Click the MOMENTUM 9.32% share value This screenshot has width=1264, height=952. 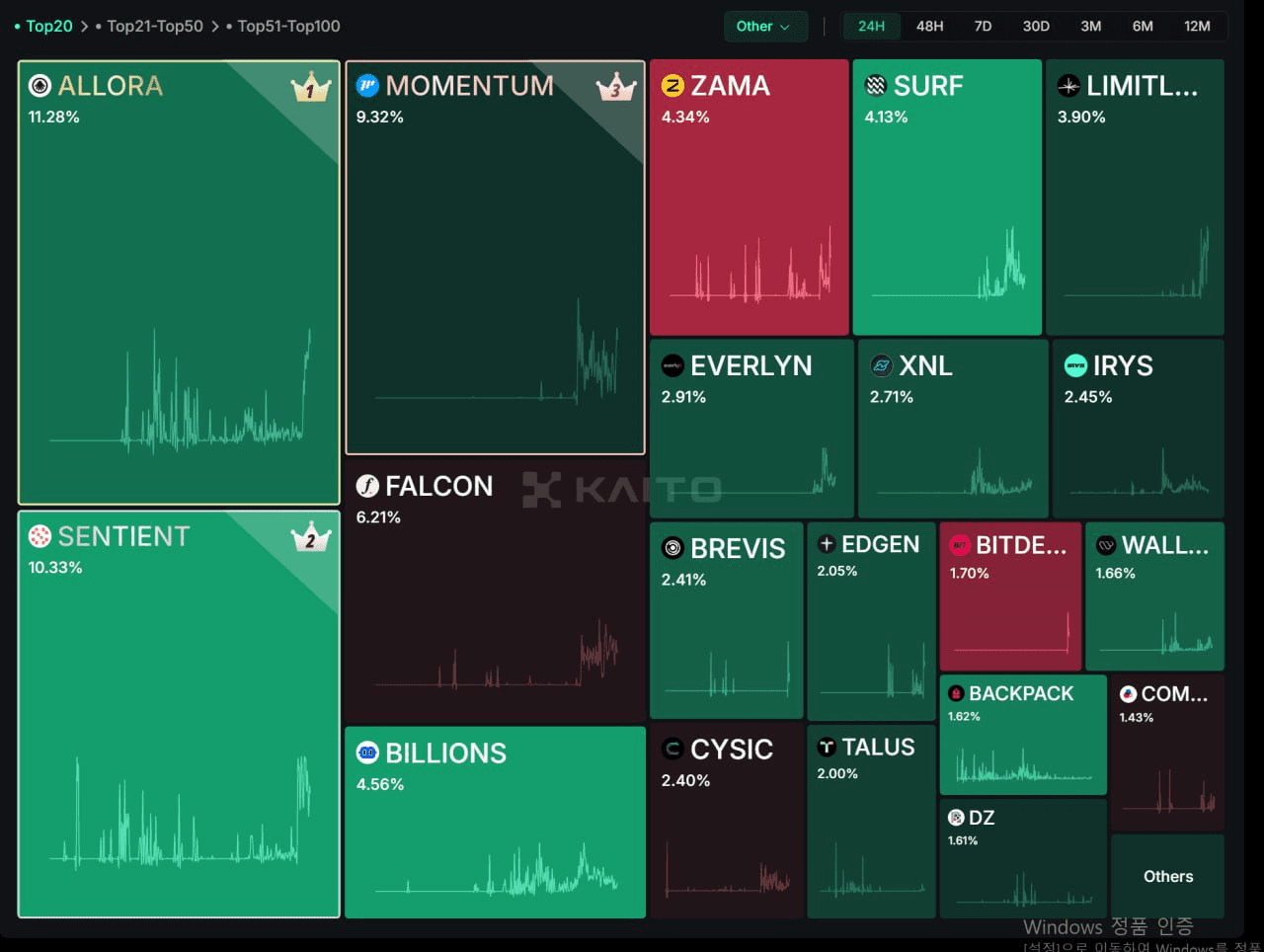click(380, 117)
